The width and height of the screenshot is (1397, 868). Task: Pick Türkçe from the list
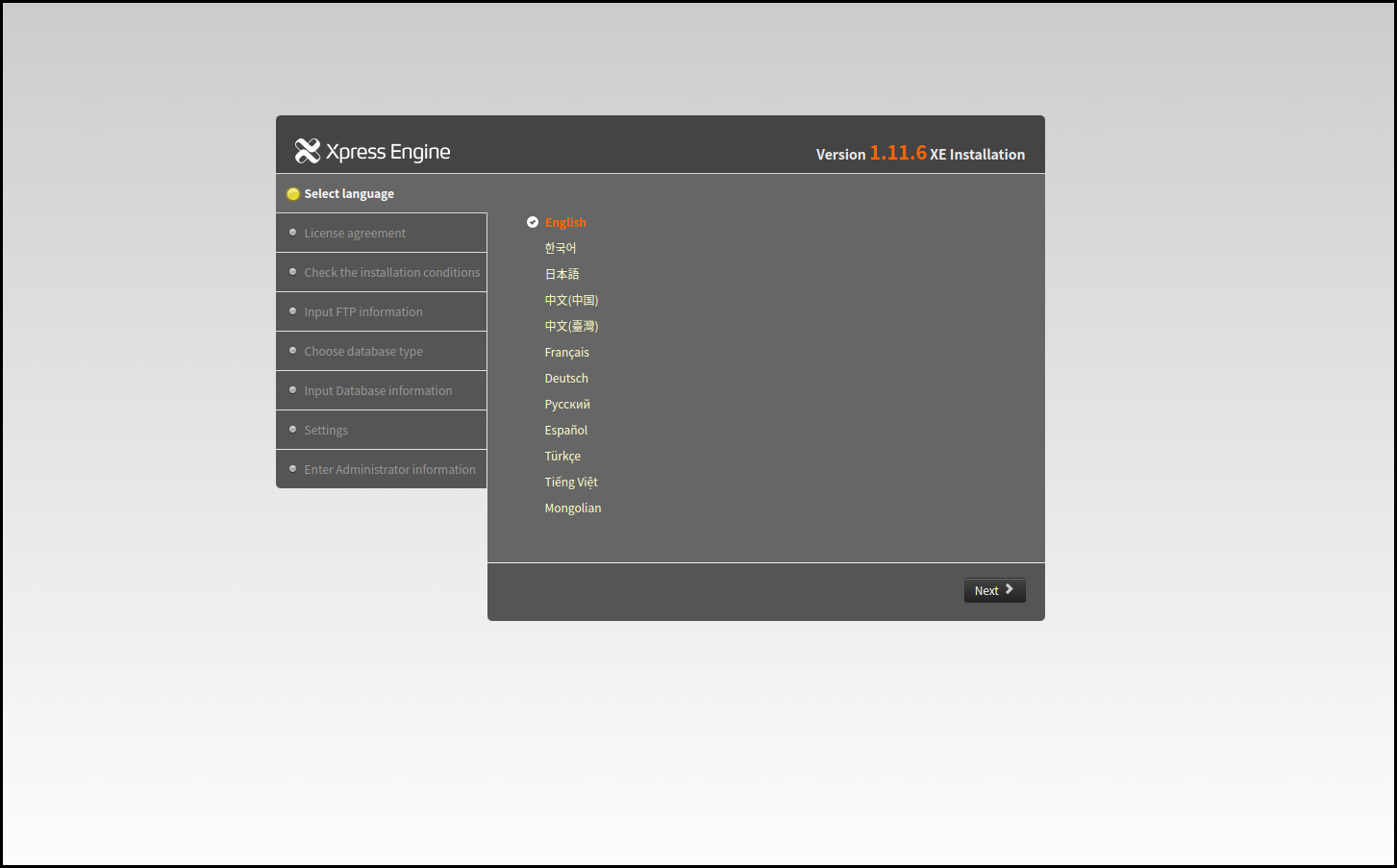(x=562, y=456)
